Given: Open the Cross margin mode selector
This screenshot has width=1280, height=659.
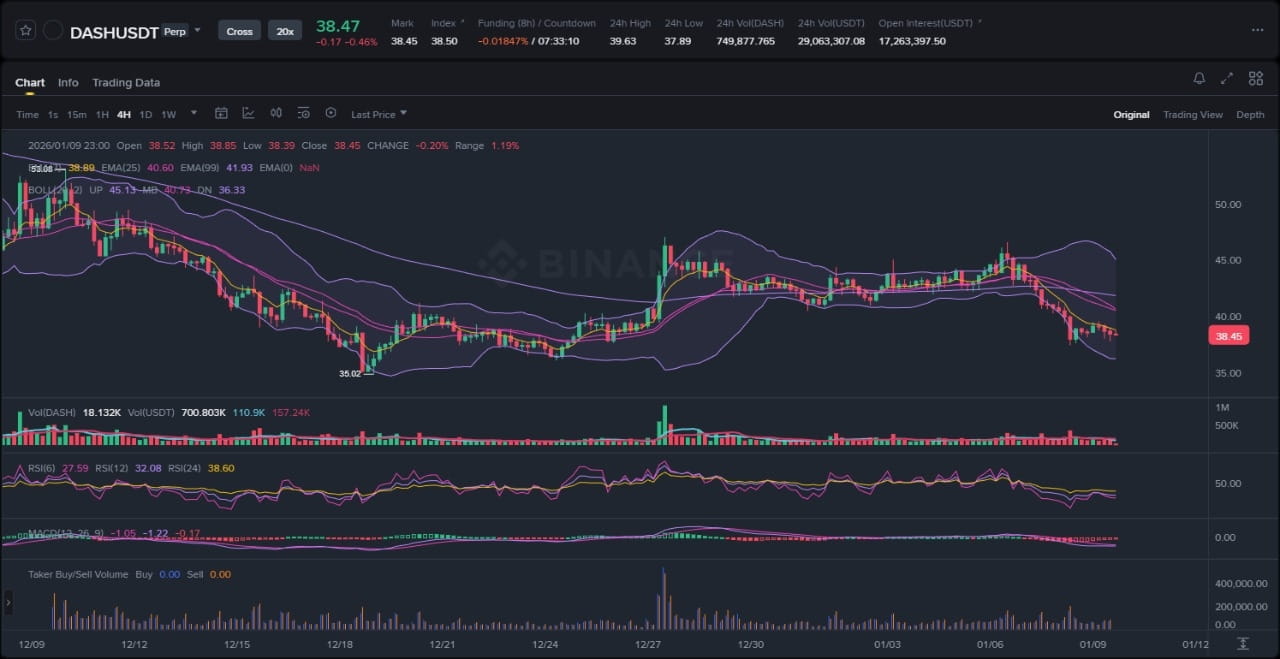Looking at the screenshot, I should click(x=240, y=31).
